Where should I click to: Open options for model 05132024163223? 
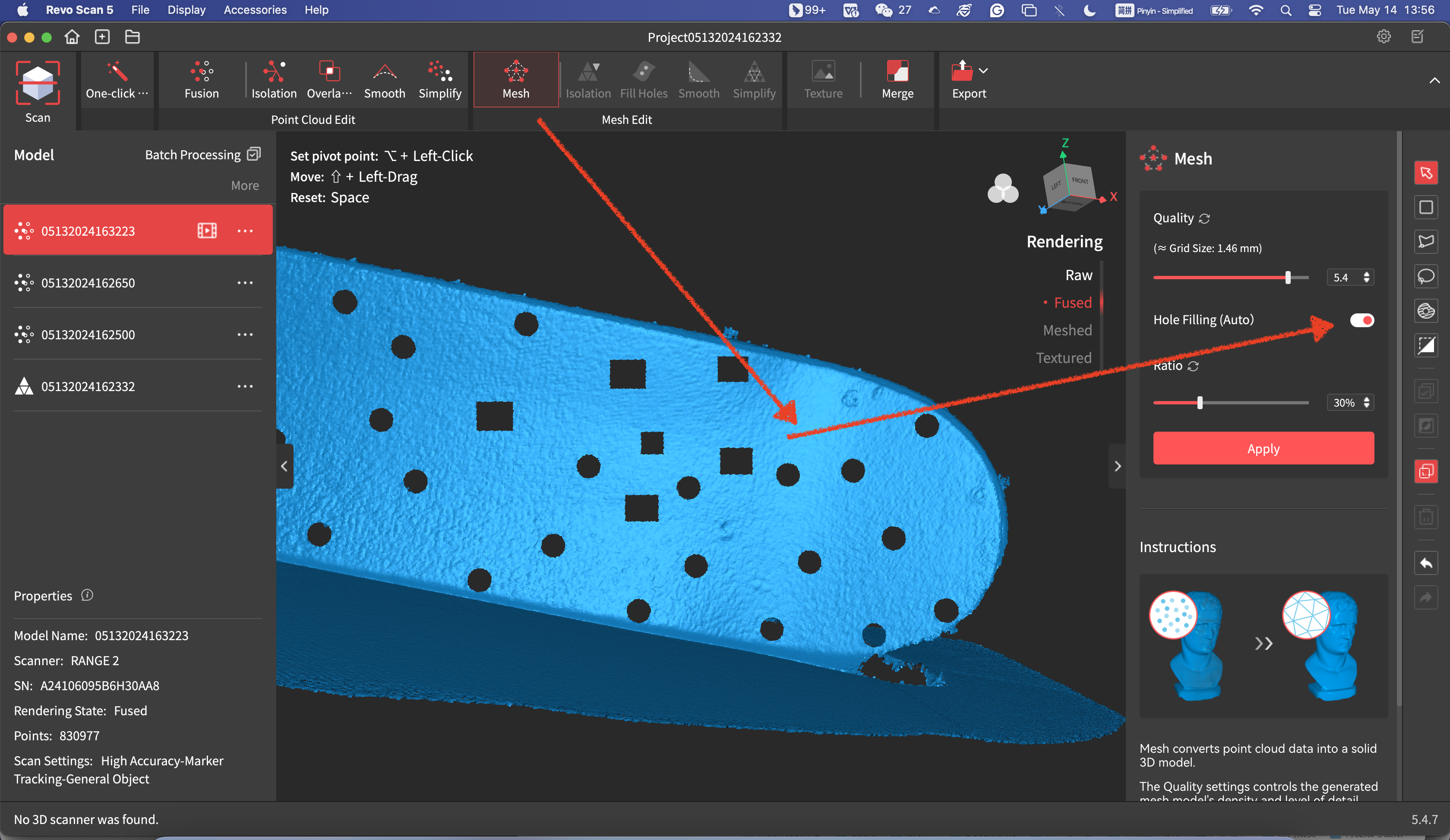[x=245, y=231]
